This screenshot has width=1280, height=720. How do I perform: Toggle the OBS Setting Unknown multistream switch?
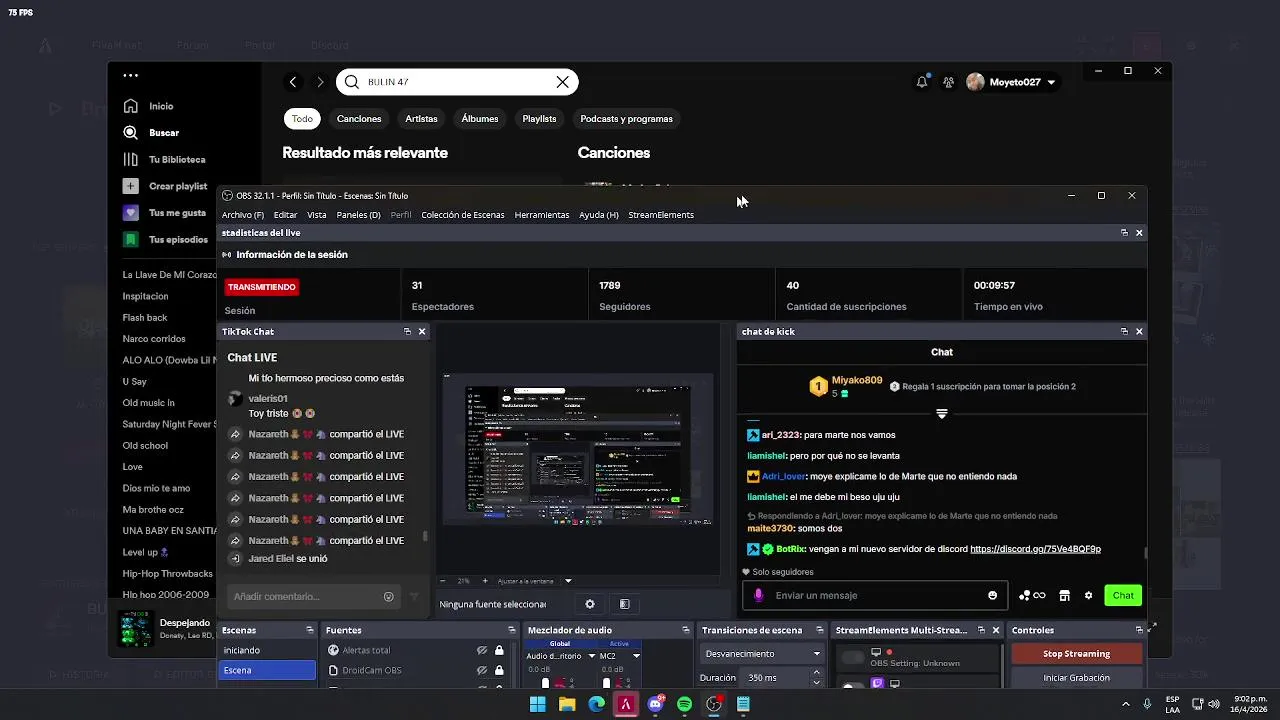(852, 657)
